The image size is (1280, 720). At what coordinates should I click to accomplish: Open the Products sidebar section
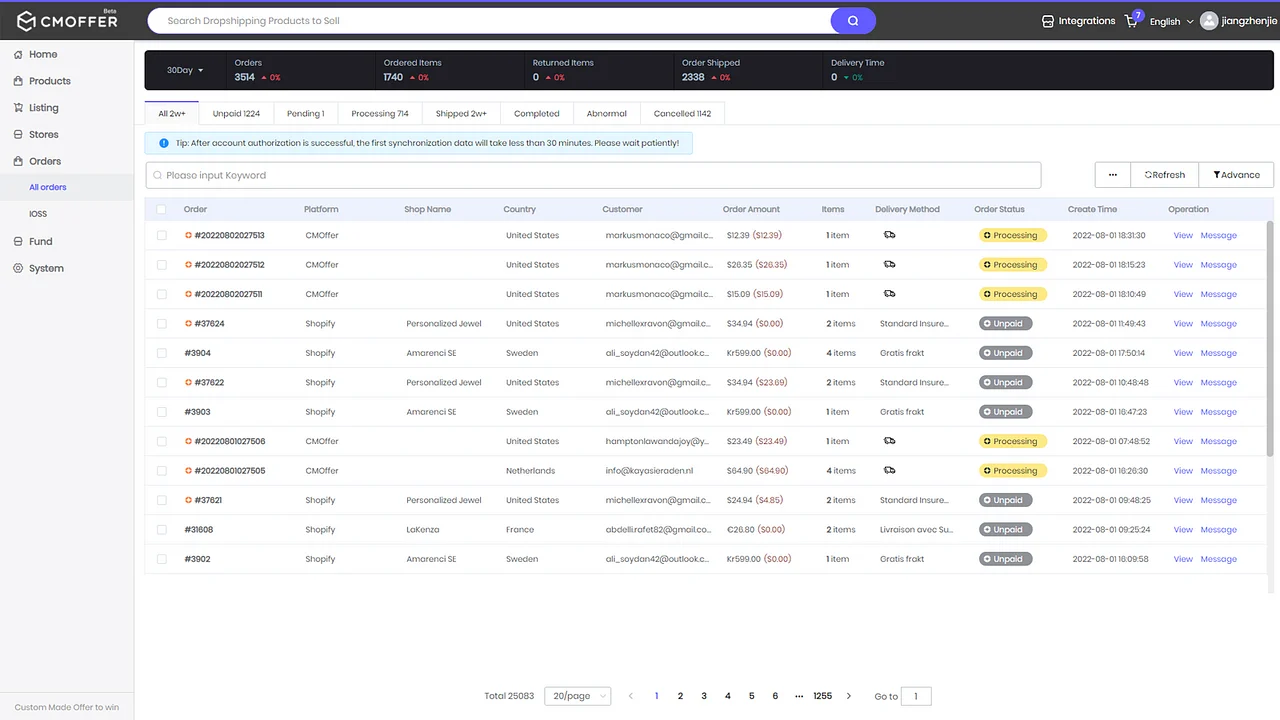pyautogui.click(x=46, y=80)
